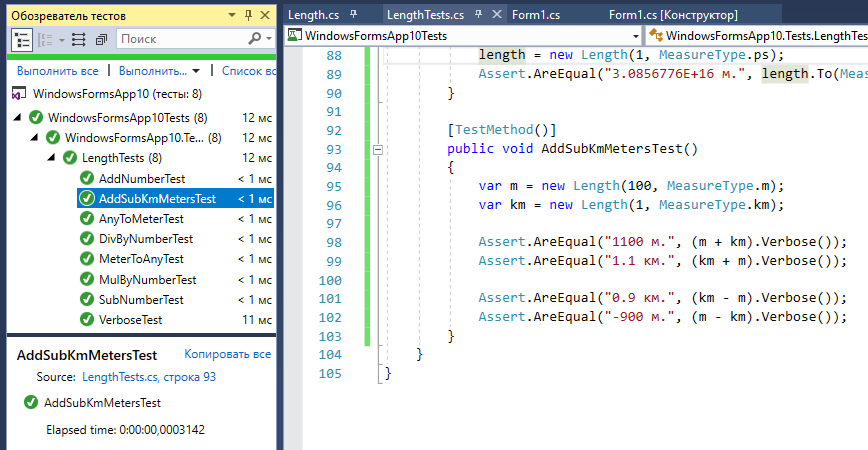Viewport: 868px width, 450px height.
Task: Select VerboseTest in the test list
Action: [x=130, y=319]
